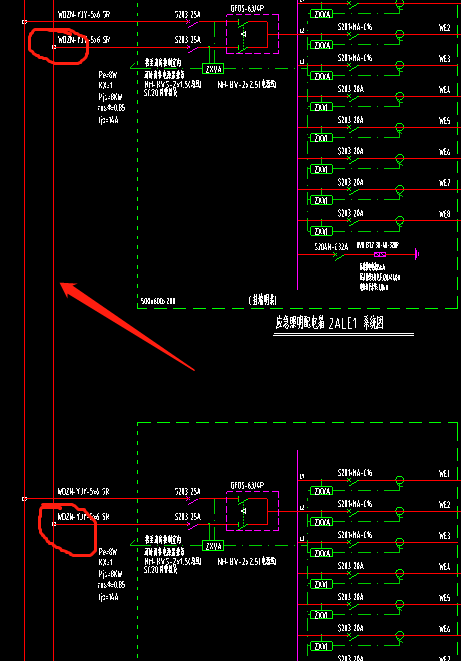Click surge protector specification text block
Image resolution: width=461 pixels, height=661 pixels.
(379, 277)
